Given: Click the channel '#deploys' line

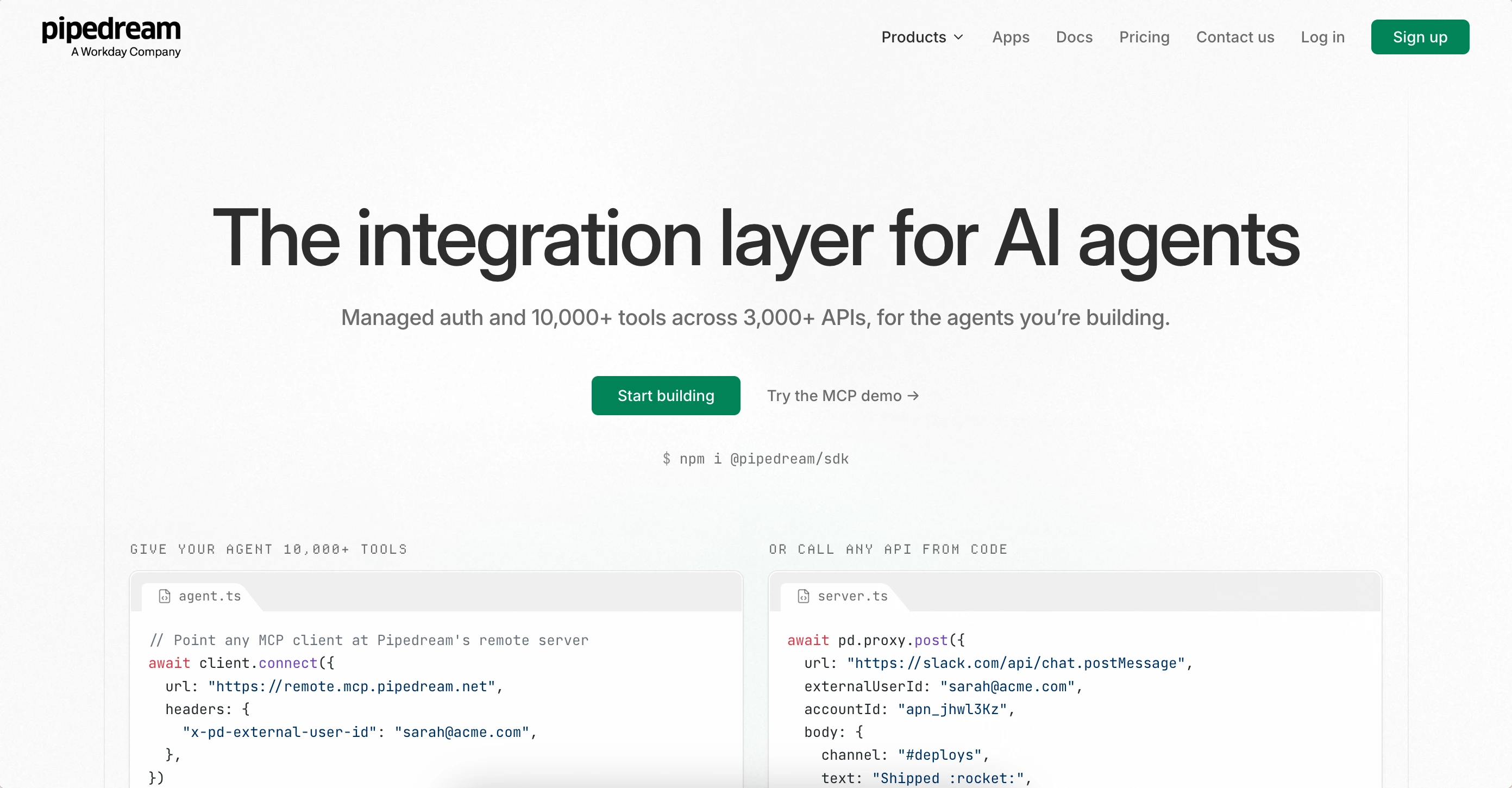Looking at the screenshot, I should click(905, 755).
